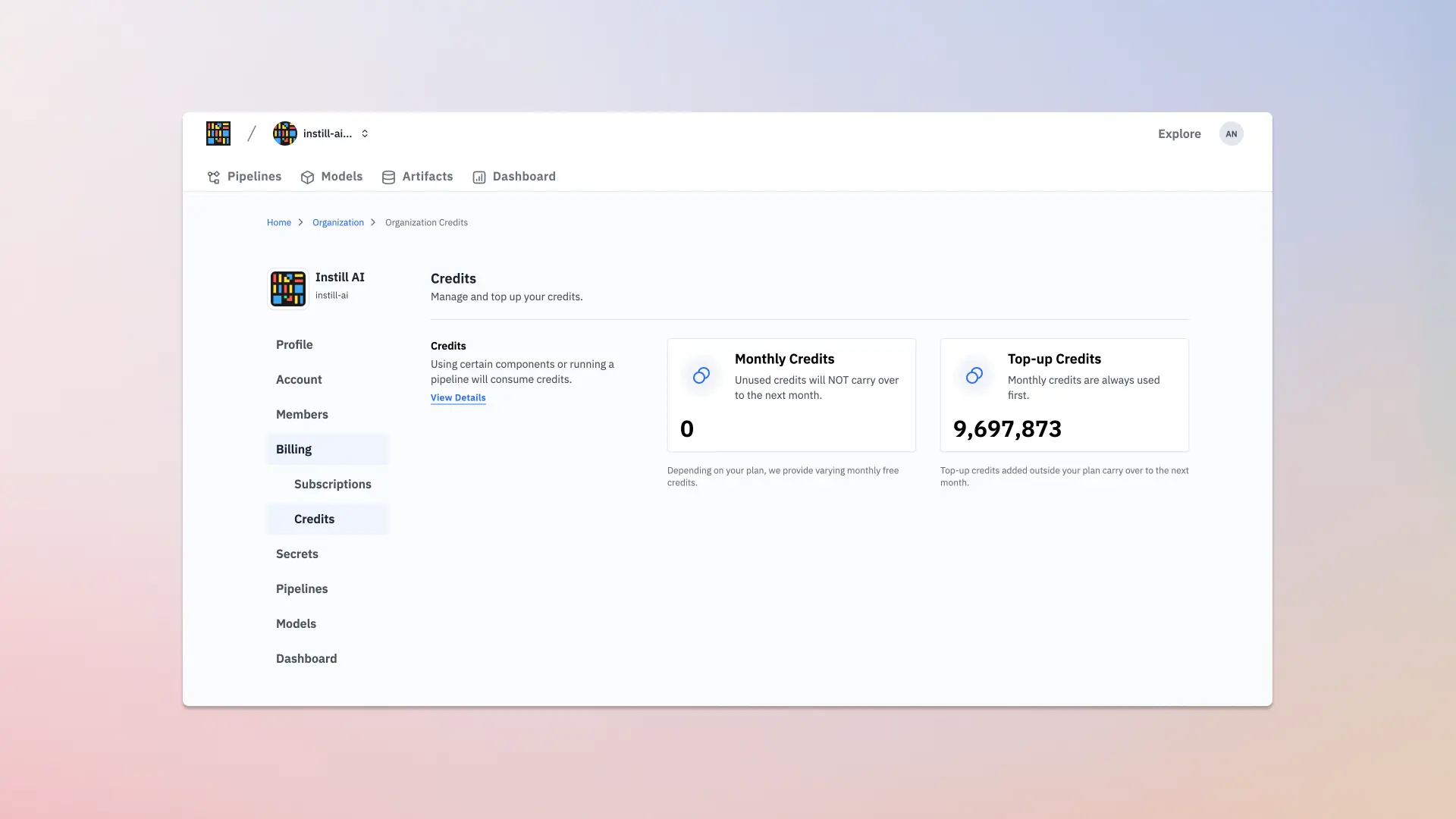Click the instill-ai organization avatar in header

285,133
